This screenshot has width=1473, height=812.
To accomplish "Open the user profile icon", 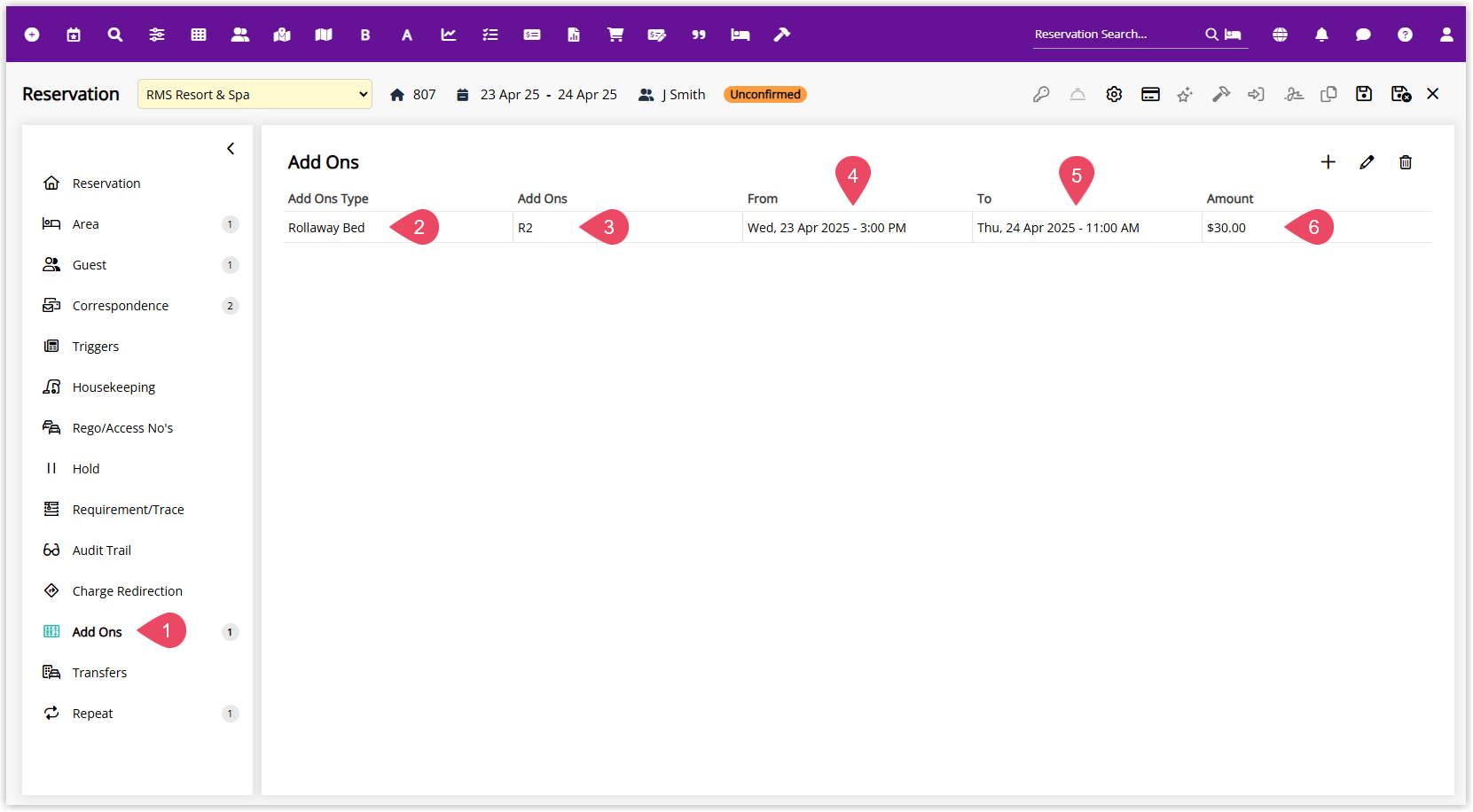I will click(1446, 35).
